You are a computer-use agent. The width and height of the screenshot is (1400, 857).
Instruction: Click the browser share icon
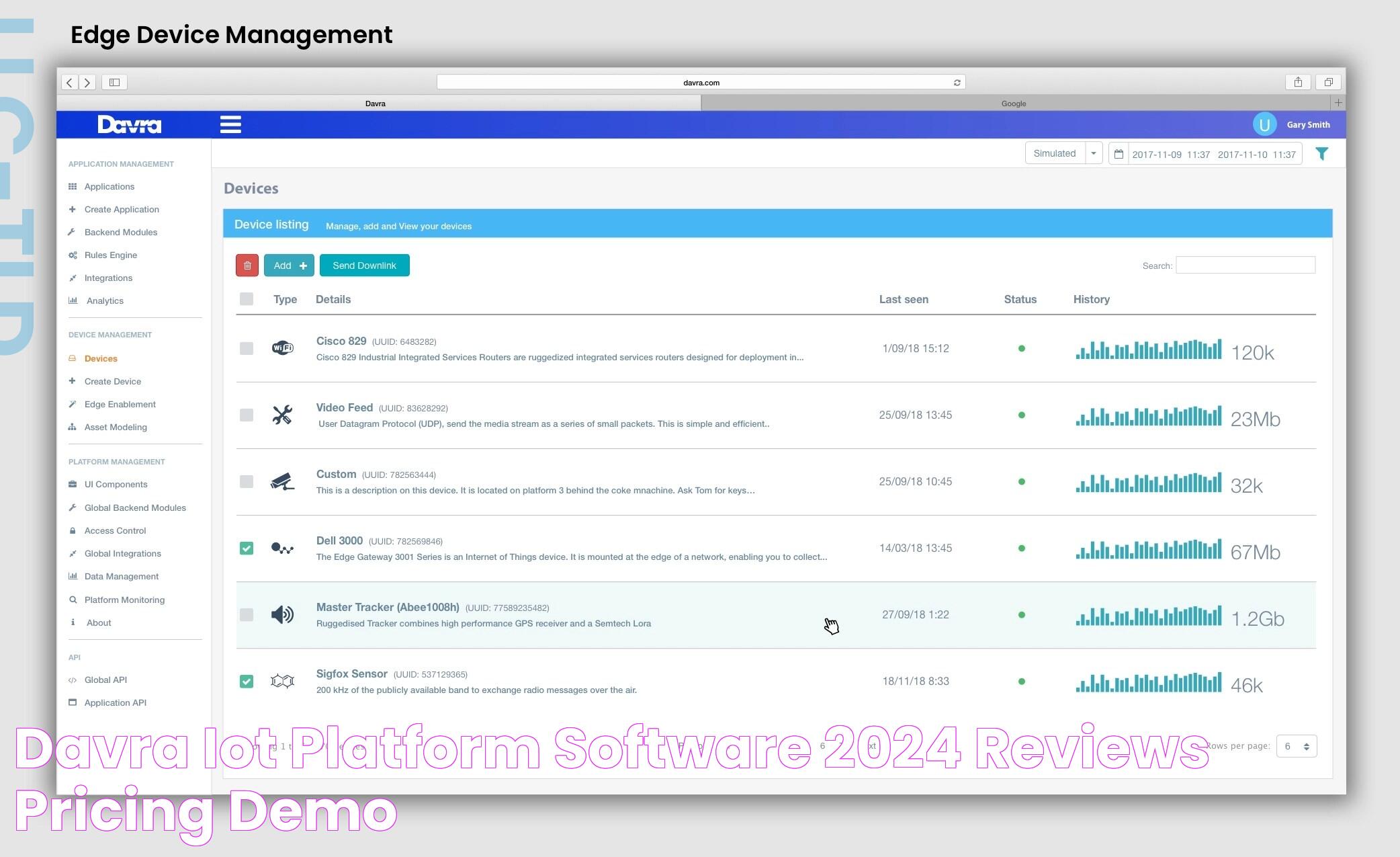click(1298, 82)
